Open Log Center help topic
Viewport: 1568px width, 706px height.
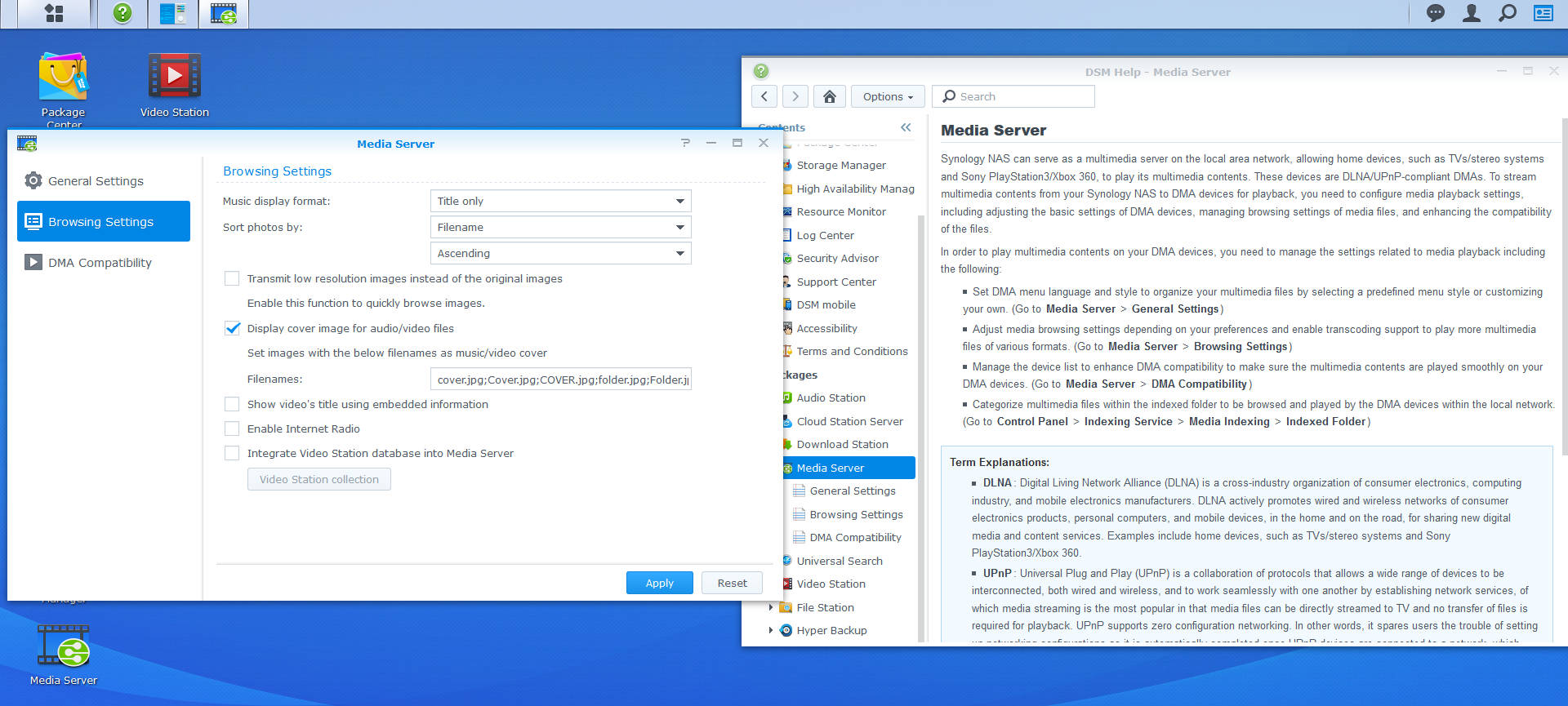pyautogui.click(x=825, y=235)
